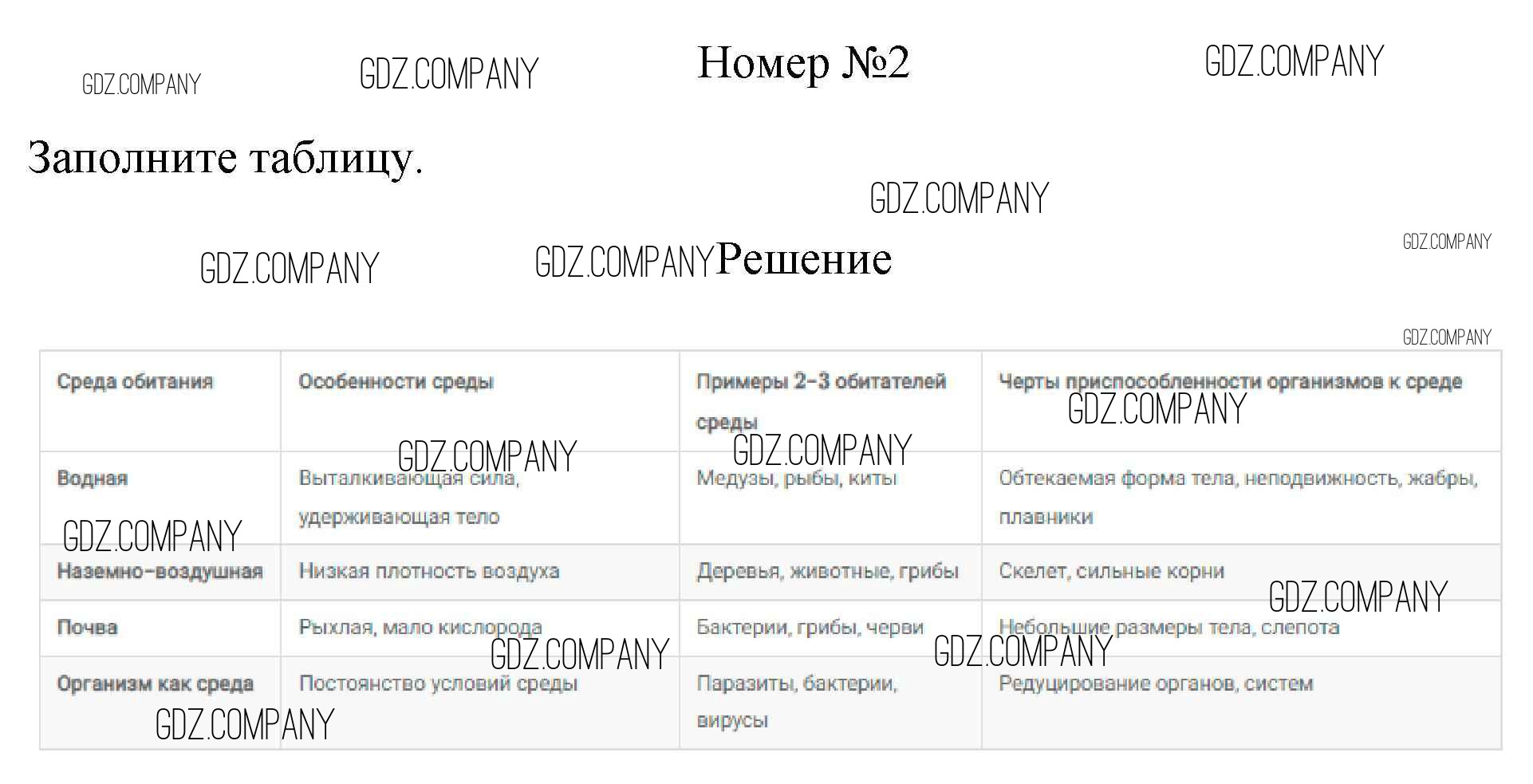Select the "Редуцирование органов, систем" cell

pyautogui.click(x=1156, y=684)
